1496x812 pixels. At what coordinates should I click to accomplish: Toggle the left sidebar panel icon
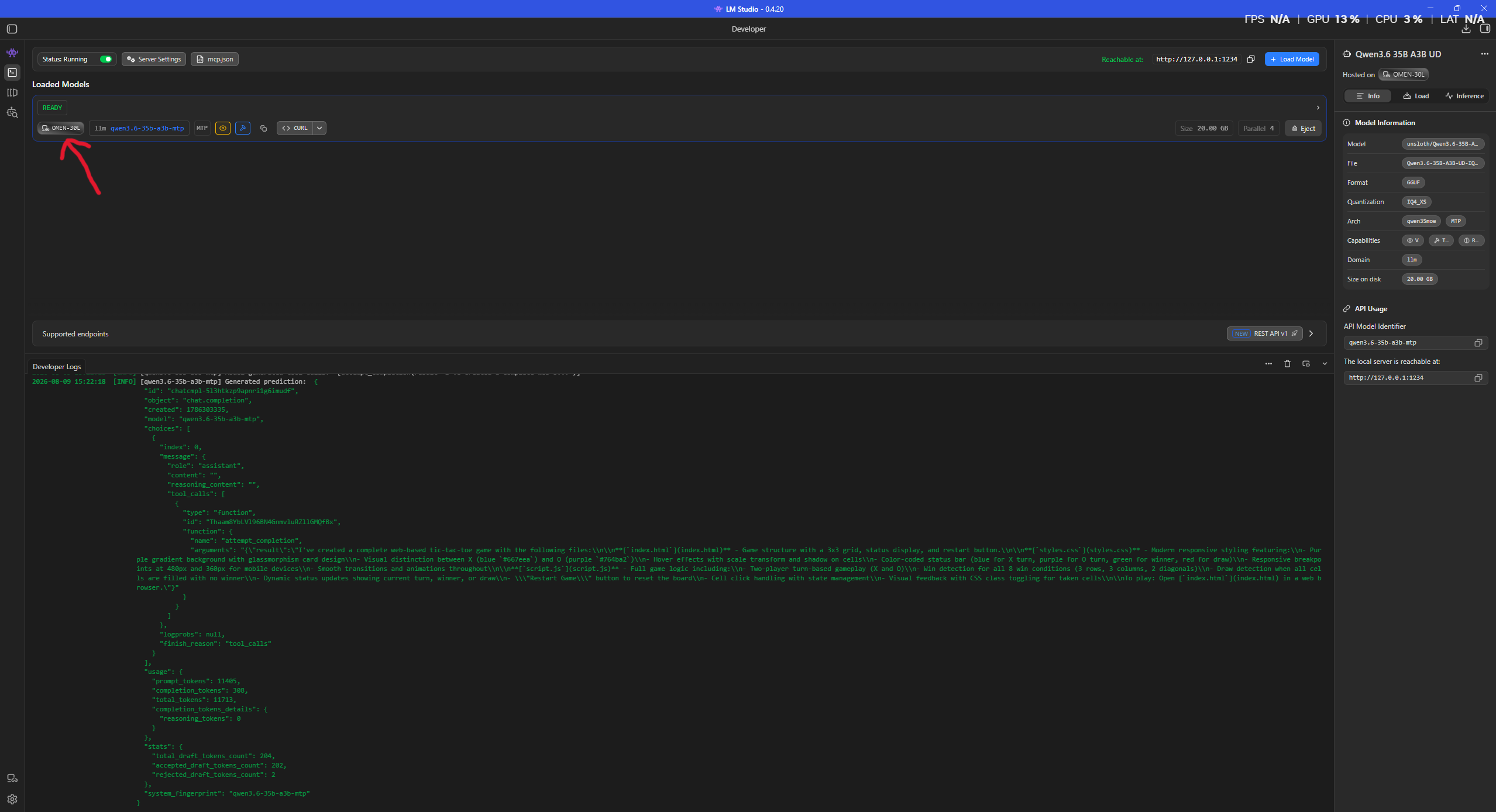[12, 29]
